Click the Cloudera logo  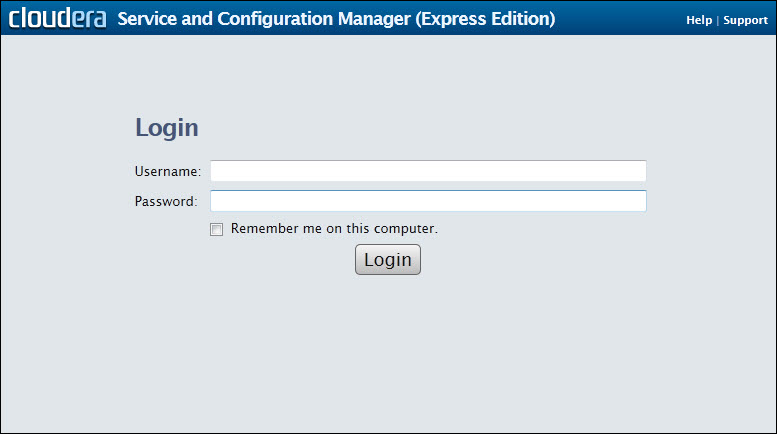pos(57,18)
